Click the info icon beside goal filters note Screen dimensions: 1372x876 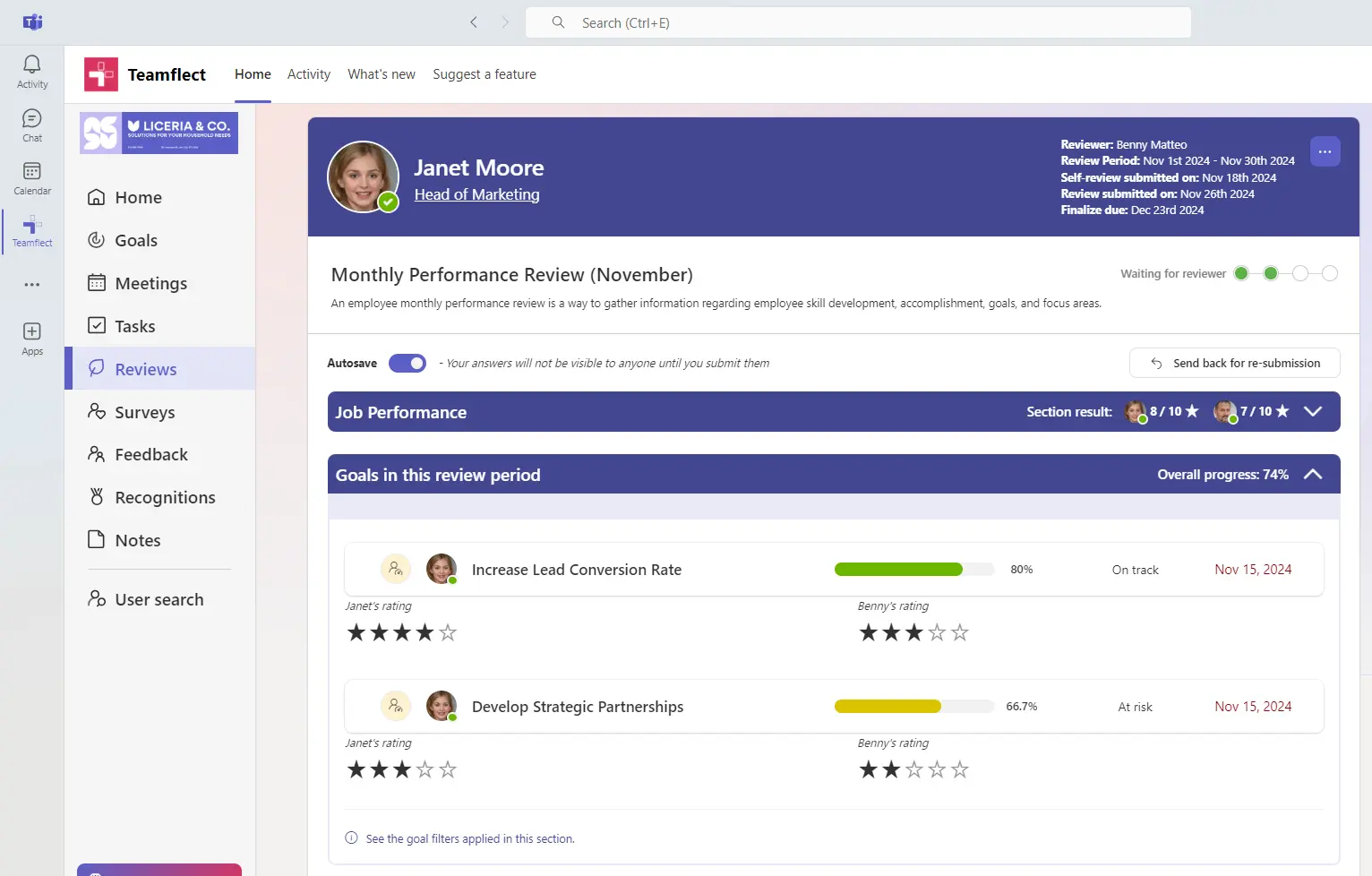click(x=351, y=838)
